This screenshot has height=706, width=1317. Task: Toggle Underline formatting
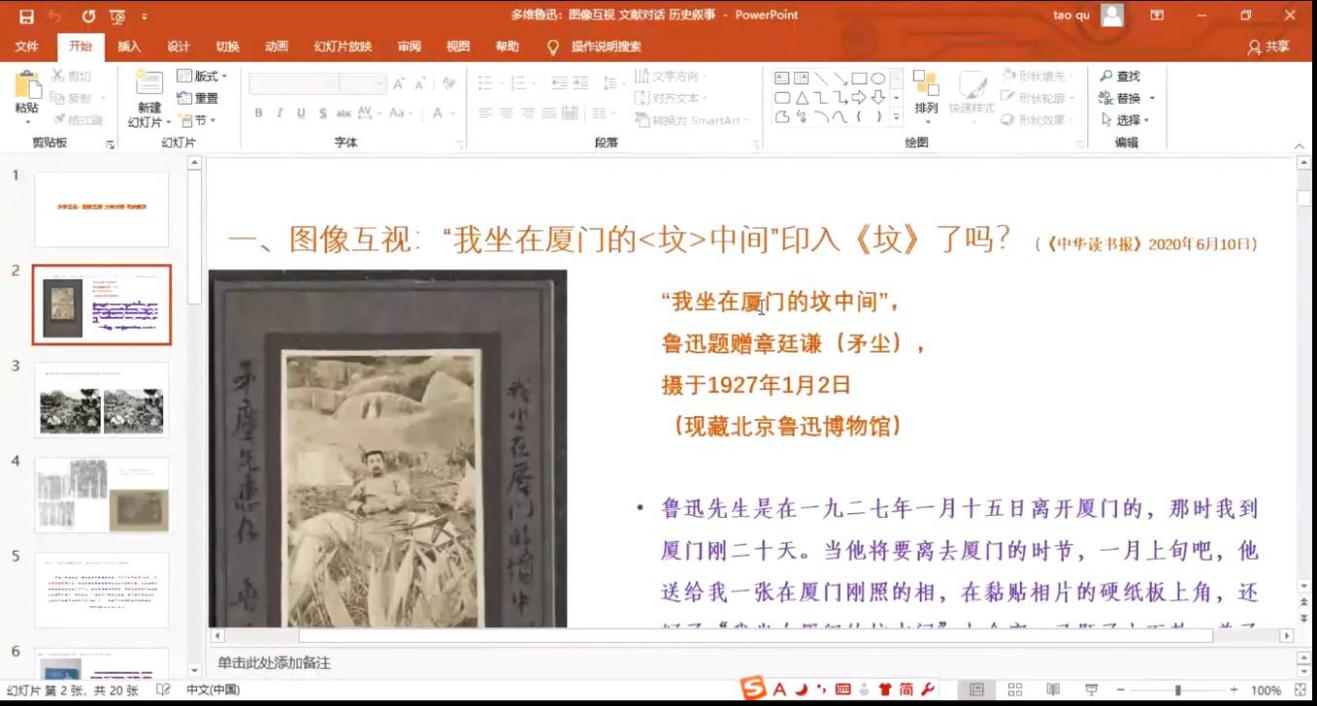301,114
